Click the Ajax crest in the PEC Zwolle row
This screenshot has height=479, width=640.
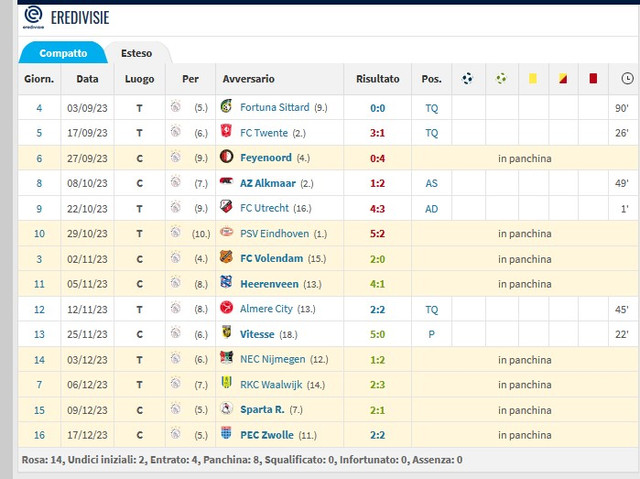[176, 433]
